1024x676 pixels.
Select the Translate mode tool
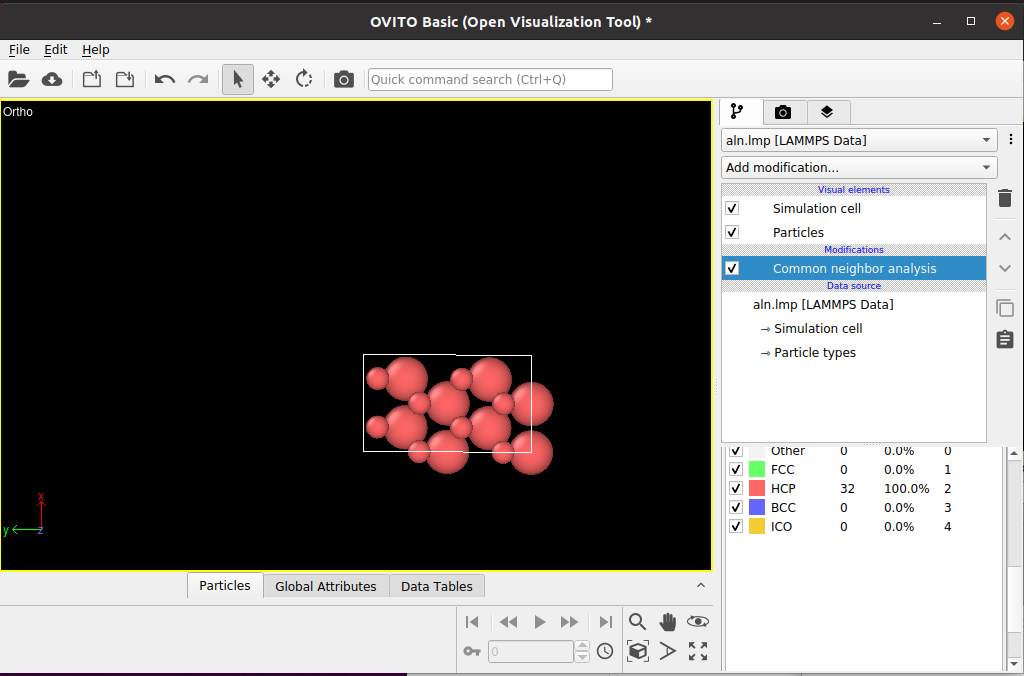click(270, 79)
